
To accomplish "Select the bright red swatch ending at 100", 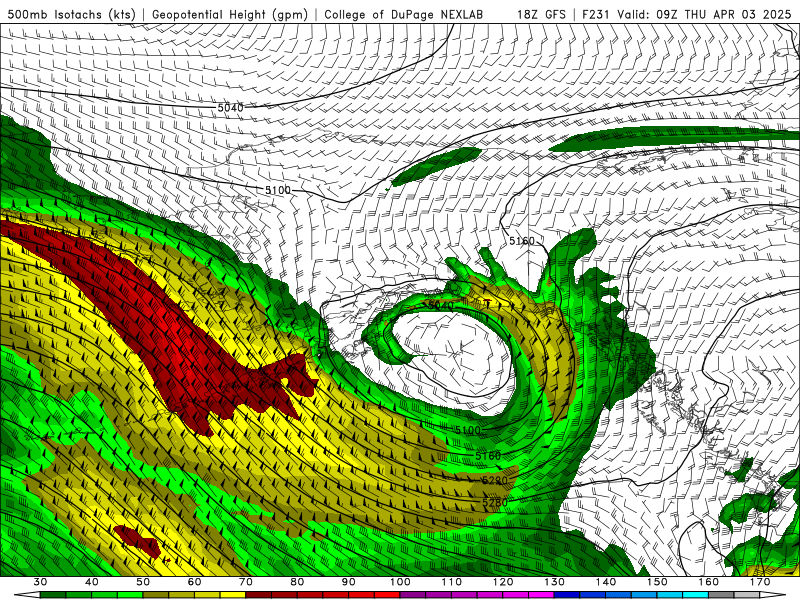I will click(387, 594).
